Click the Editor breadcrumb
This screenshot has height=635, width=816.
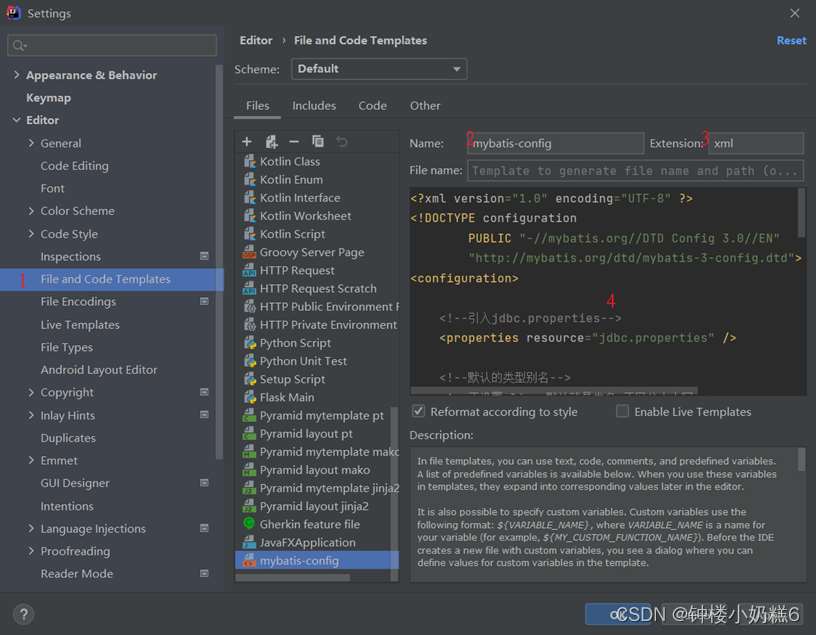(x=256, y=41)
